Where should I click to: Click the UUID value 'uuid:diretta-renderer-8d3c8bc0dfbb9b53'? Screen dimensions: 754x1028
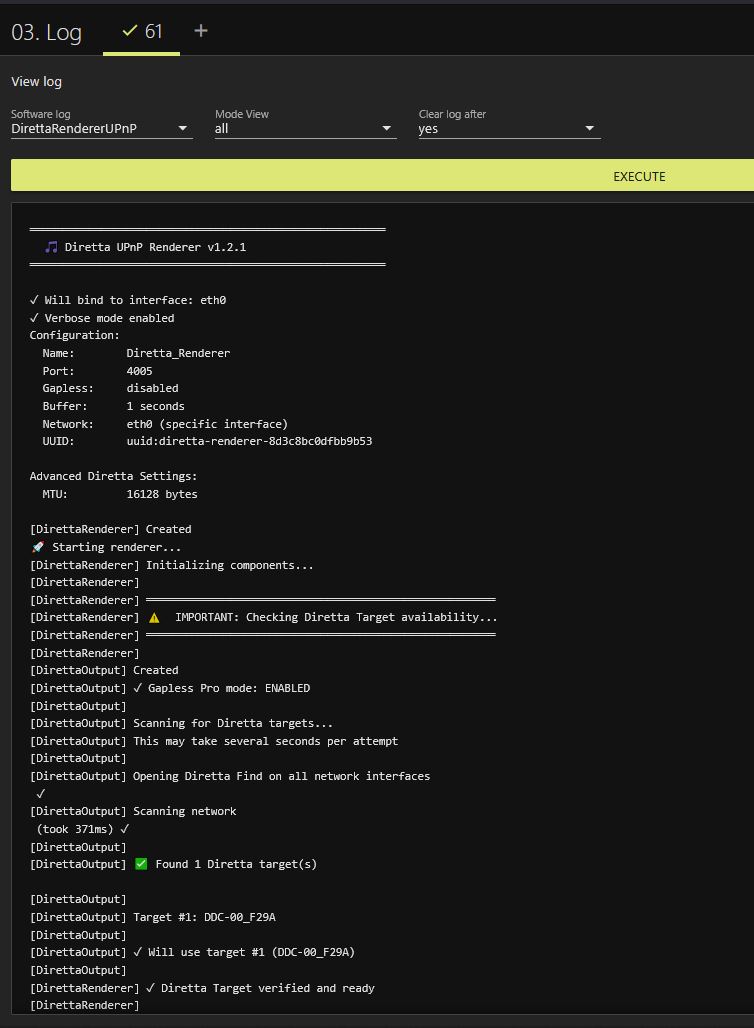click(249, 441)
